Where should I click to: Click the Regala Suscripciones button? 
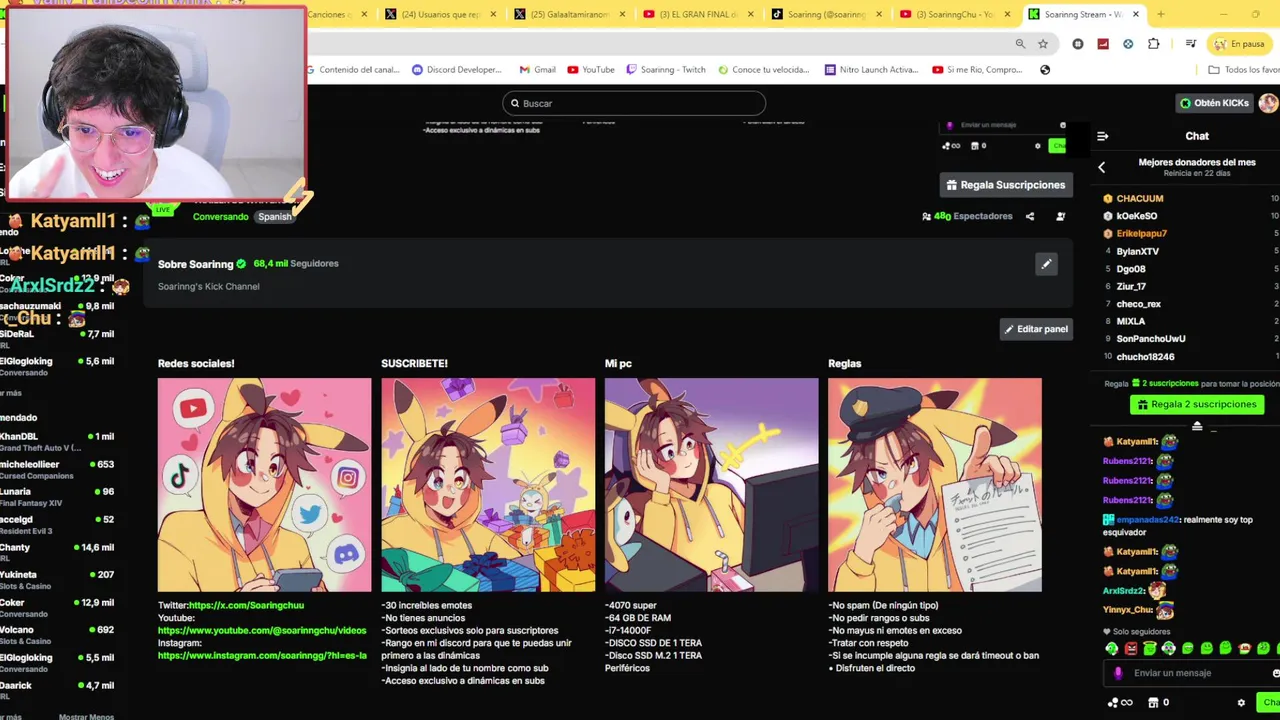[x=1006, y=185]
